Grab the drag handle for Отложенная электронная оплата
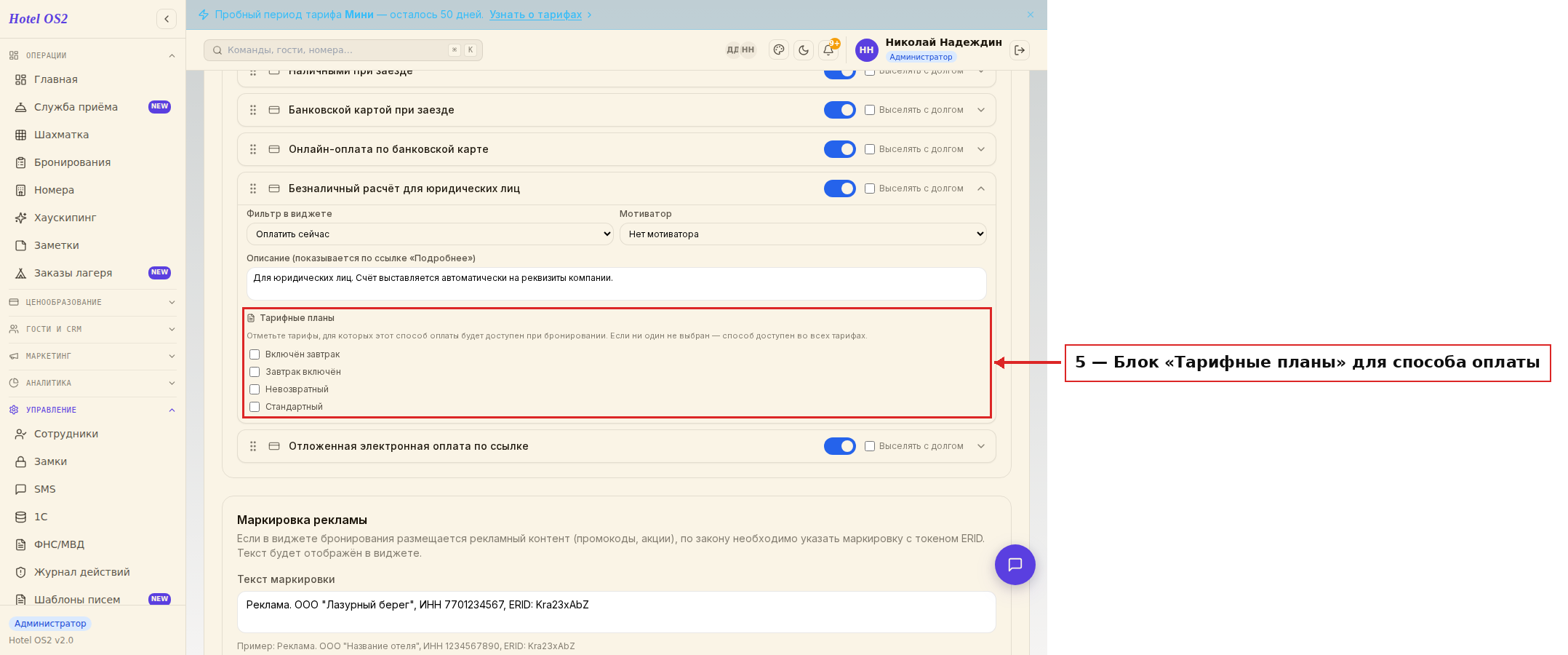The width and height of the screenshot is (1568, 655). 253,446
